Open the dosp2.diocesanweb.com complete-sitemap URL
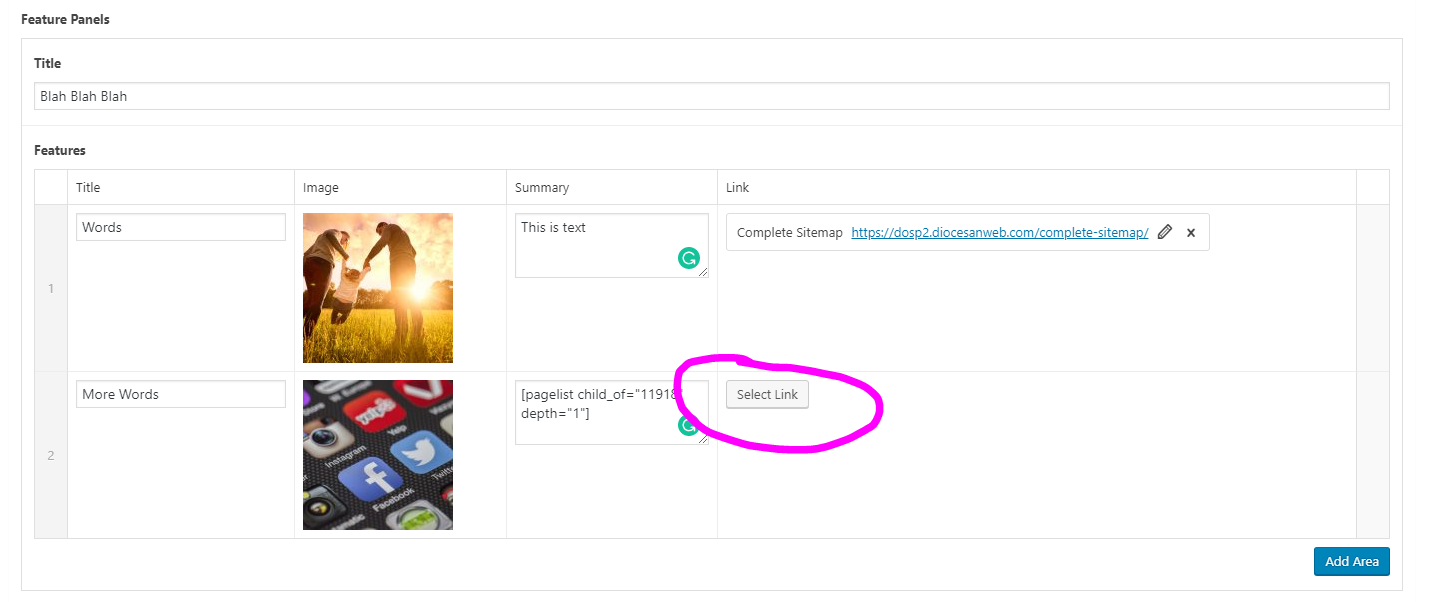 999,232
